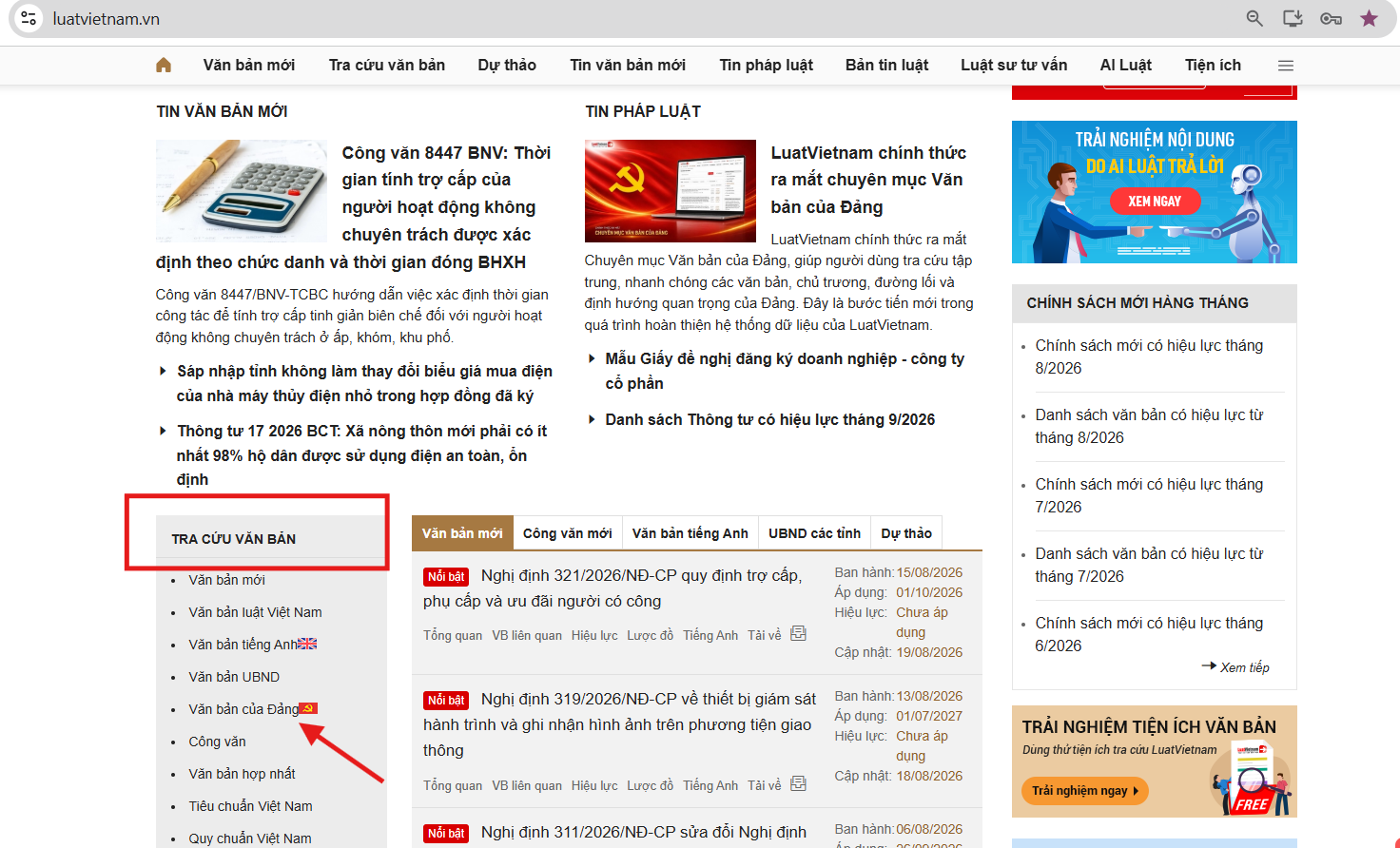Open Văn bản hợp nhất in the sidebar
The image size is (1400, 848).
tap(242, 774)
